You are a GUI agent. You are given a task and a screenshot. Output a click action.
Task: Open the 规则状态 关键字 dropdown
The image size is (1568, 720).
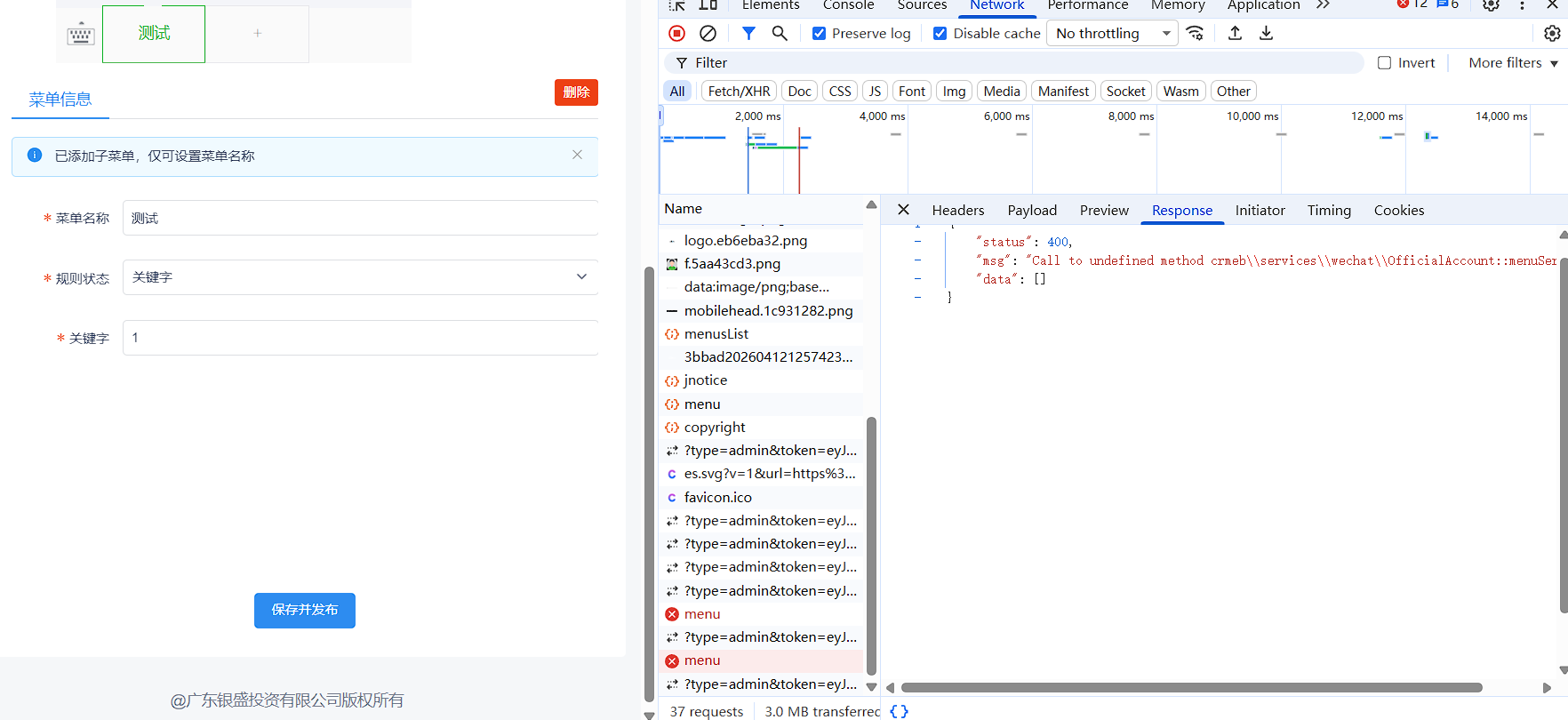tap(360, 277)
